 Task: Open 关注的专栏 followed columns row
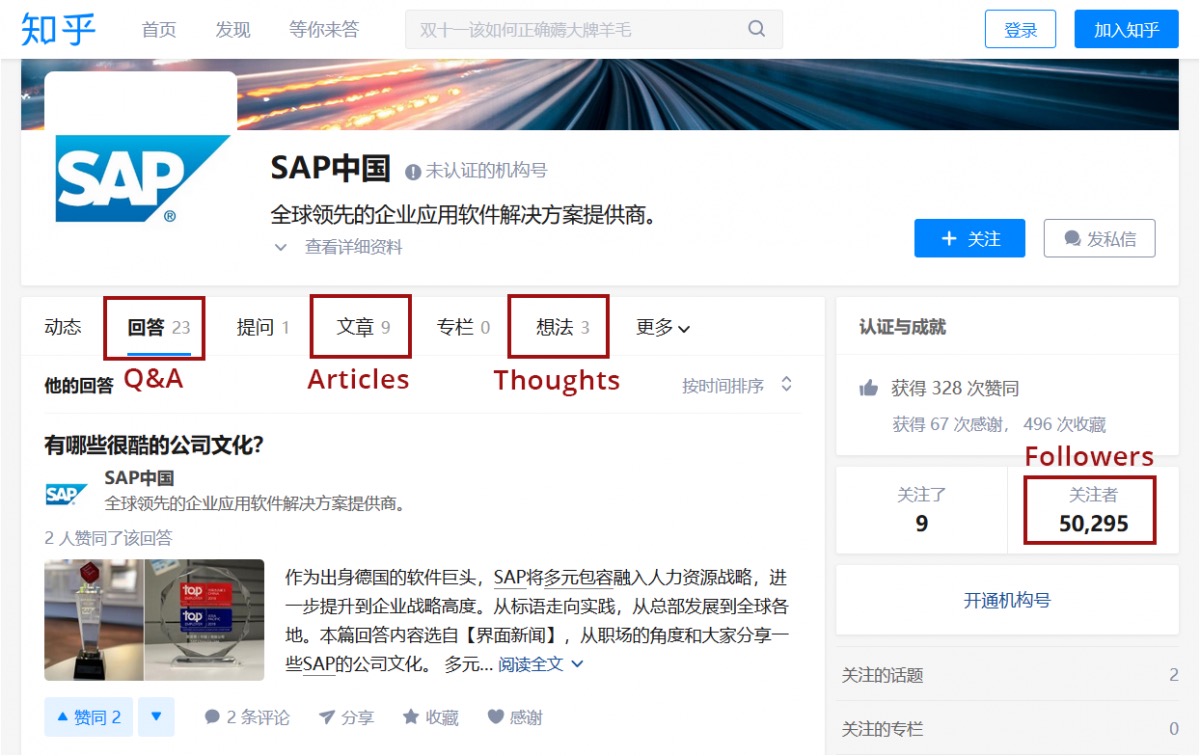click(1010, 729)
